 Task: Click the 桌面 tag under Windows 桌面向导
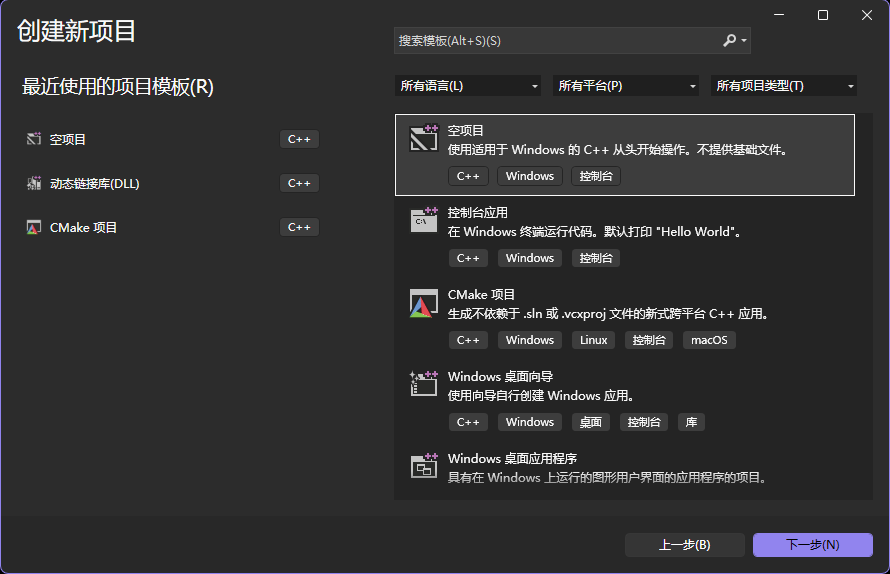pyautogui.click(x=591, y=422)
